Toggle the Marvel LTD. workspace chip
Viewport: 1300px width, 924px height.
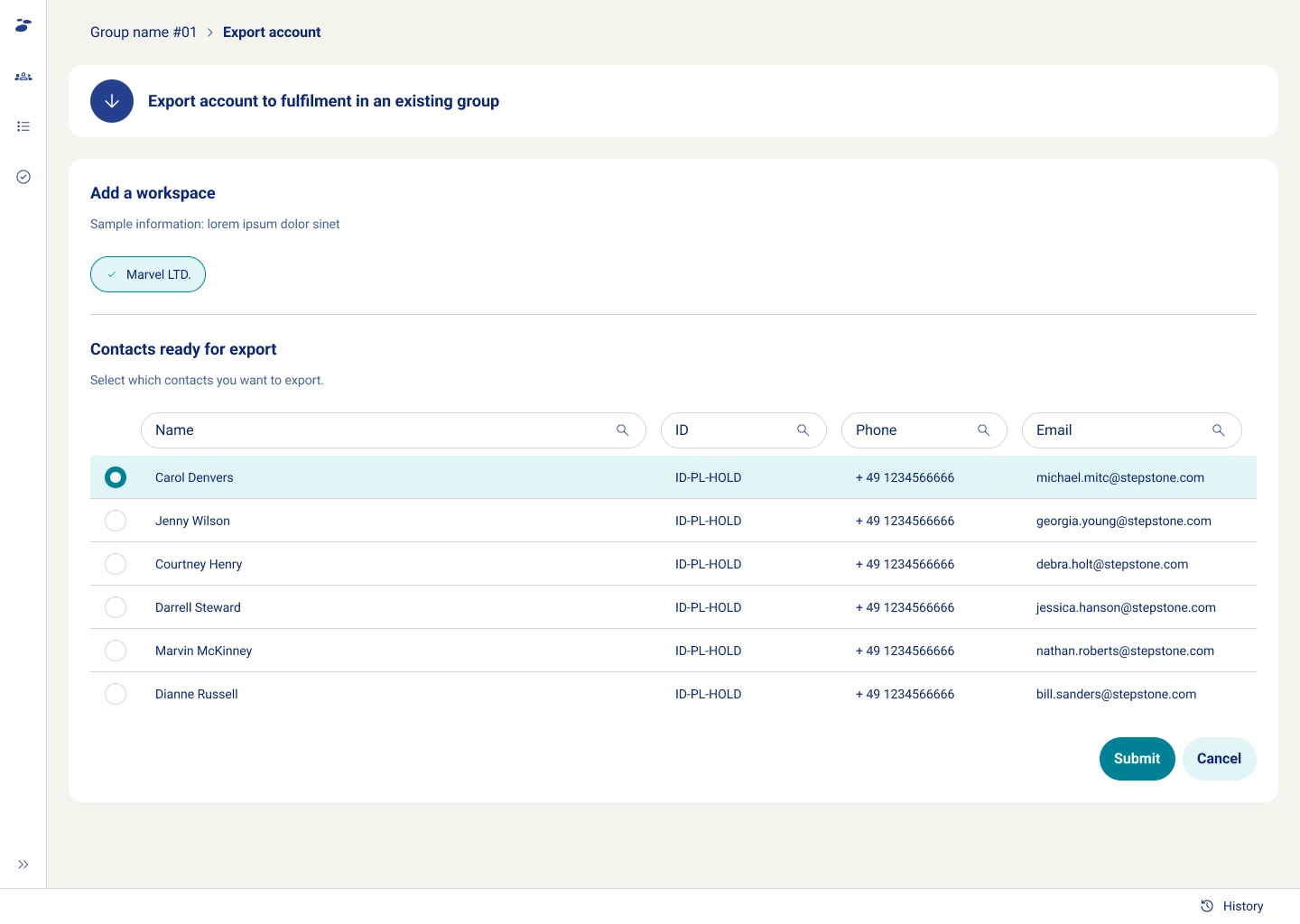[148, 274]
